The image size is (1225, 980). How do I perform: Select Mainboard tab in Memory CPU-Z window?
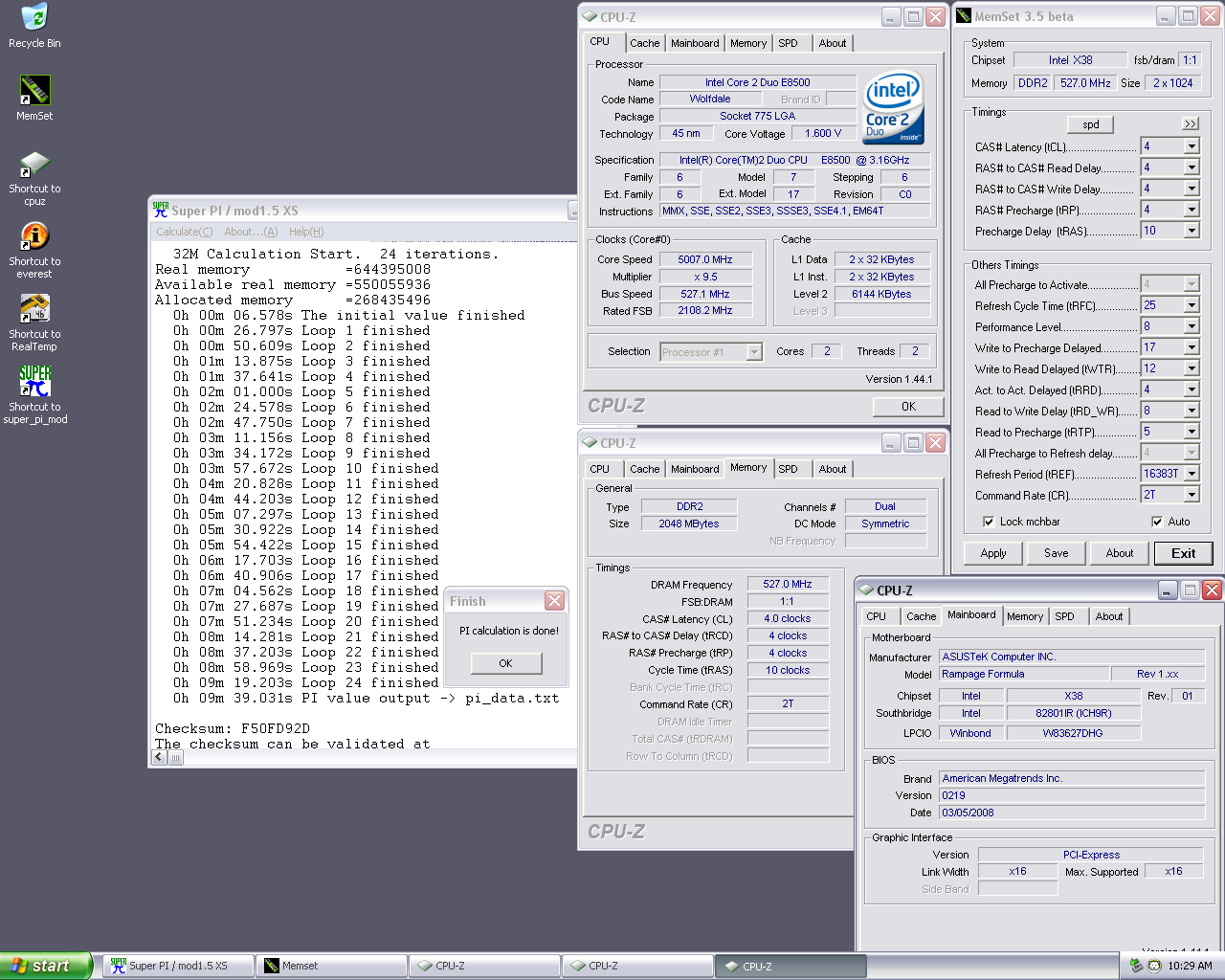click(695, 469)
